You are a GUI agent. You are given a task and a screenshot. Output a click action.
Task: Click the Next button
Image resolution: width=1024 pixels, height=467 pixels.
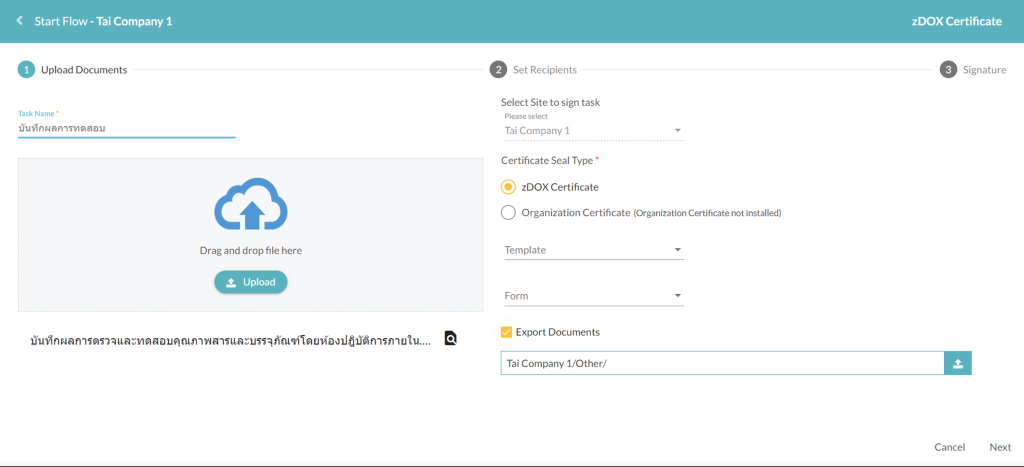[1000, 447]
